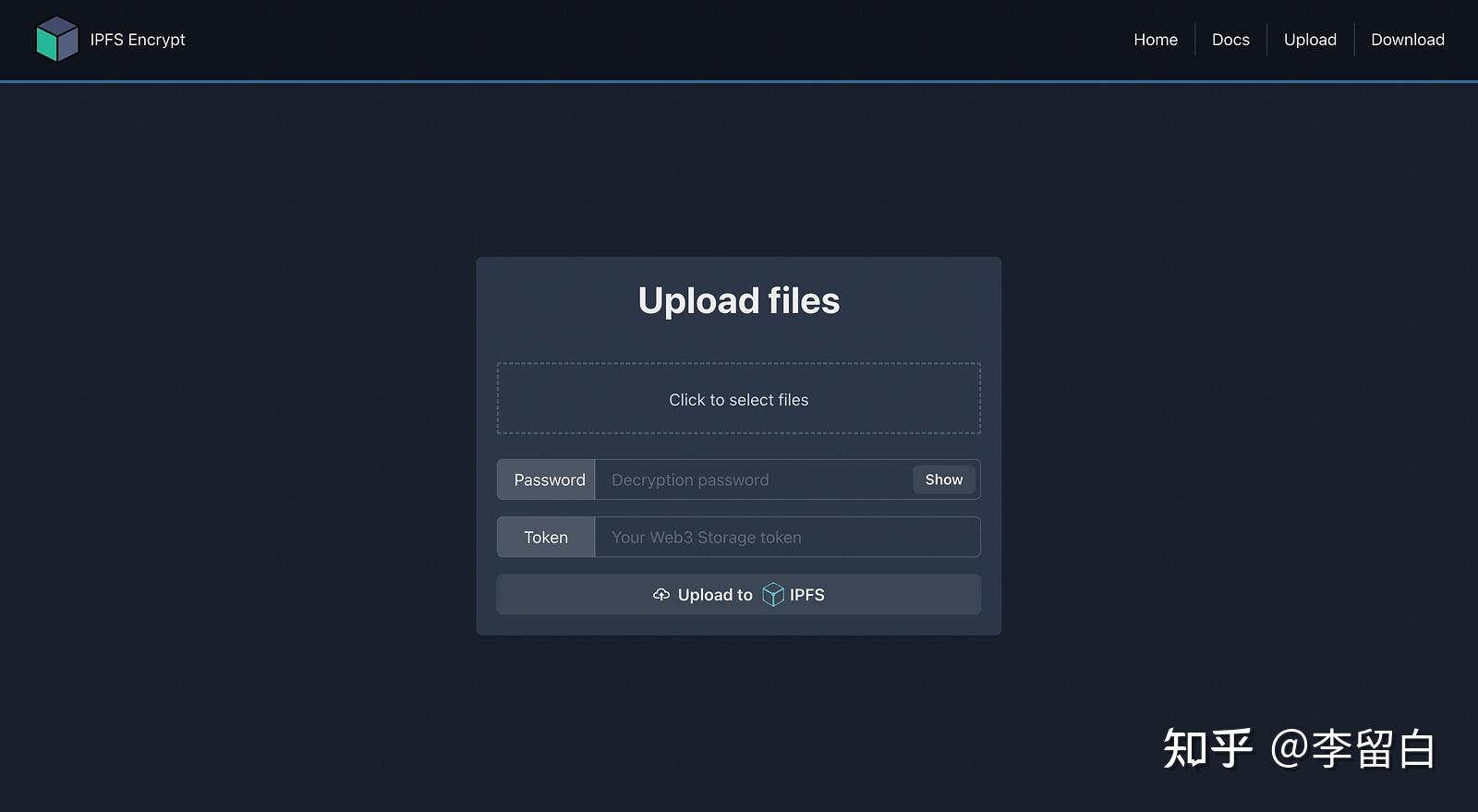This screenshot has height=812, width=1478.
Task: Click the cloud upload icon
Action: pos(661,595)
